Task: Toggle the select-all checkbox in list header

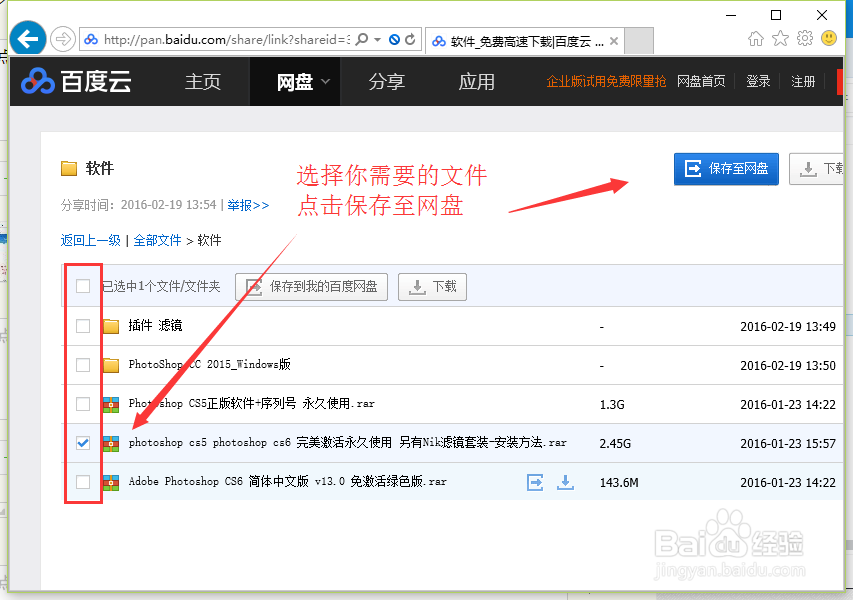Action: pos(83,286)
